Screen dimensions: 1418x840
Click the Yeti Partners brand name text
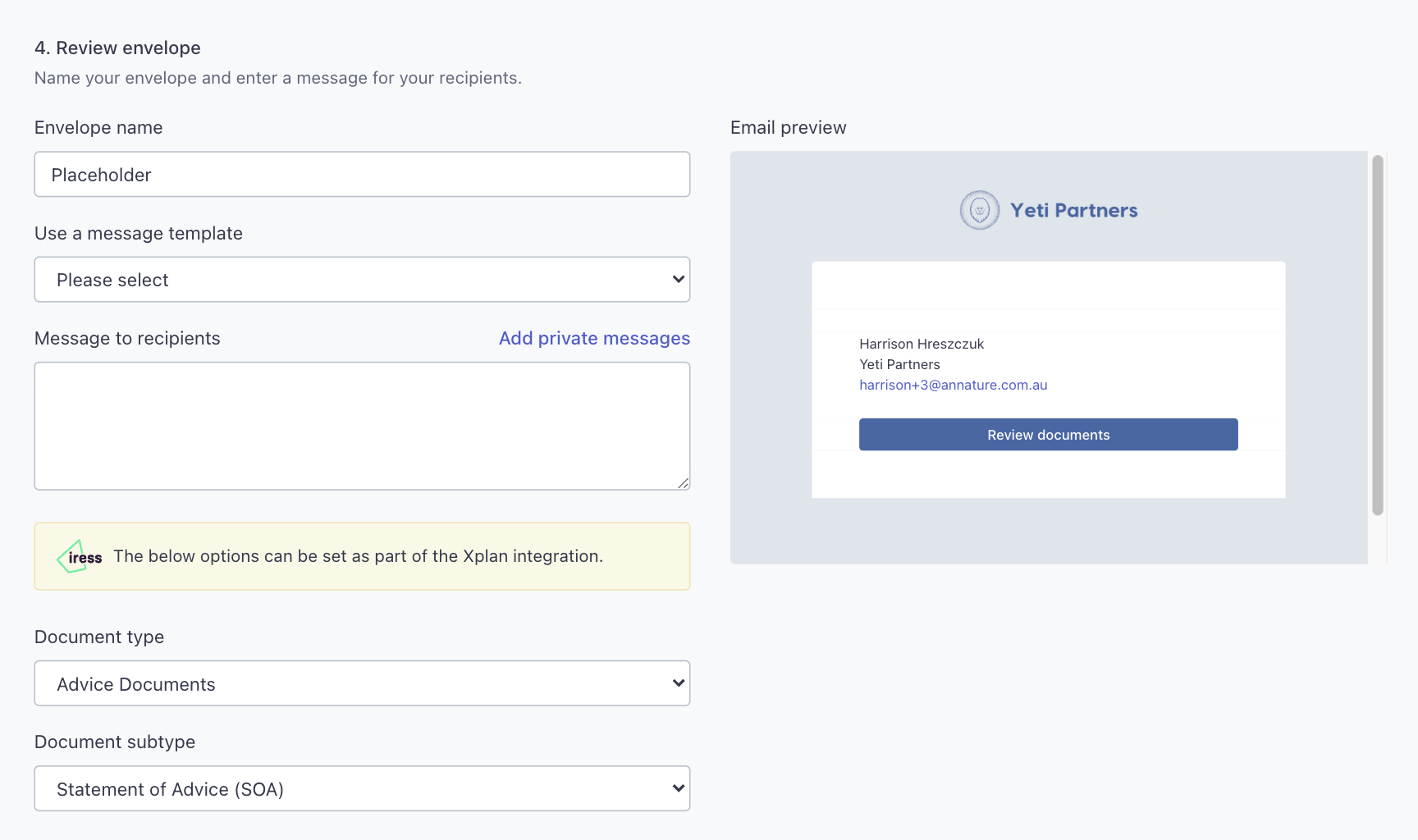pos(1073,210)
